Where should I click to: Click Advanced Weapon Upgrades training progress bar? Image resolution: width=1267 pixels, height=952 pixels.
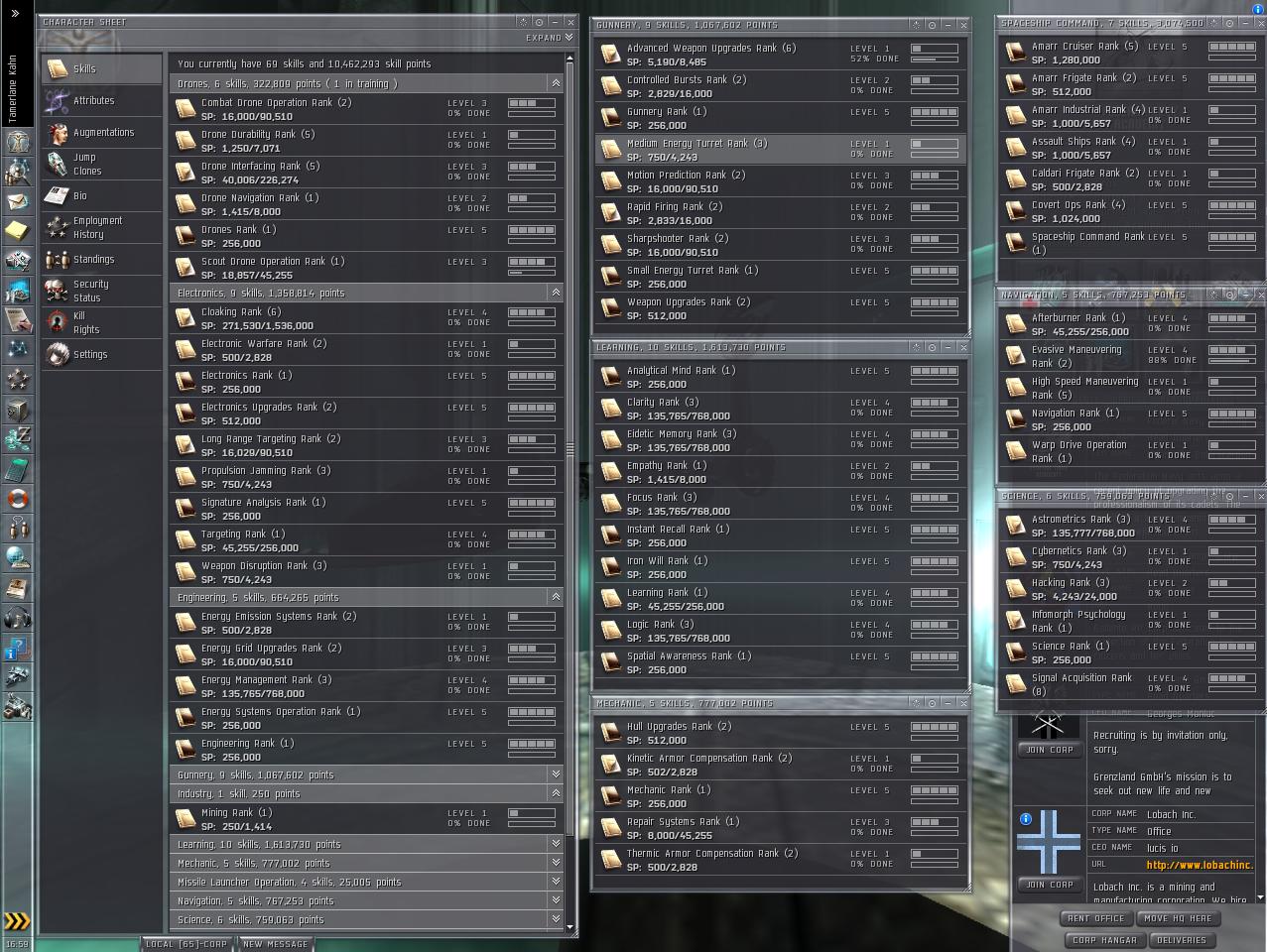point(935,61)
